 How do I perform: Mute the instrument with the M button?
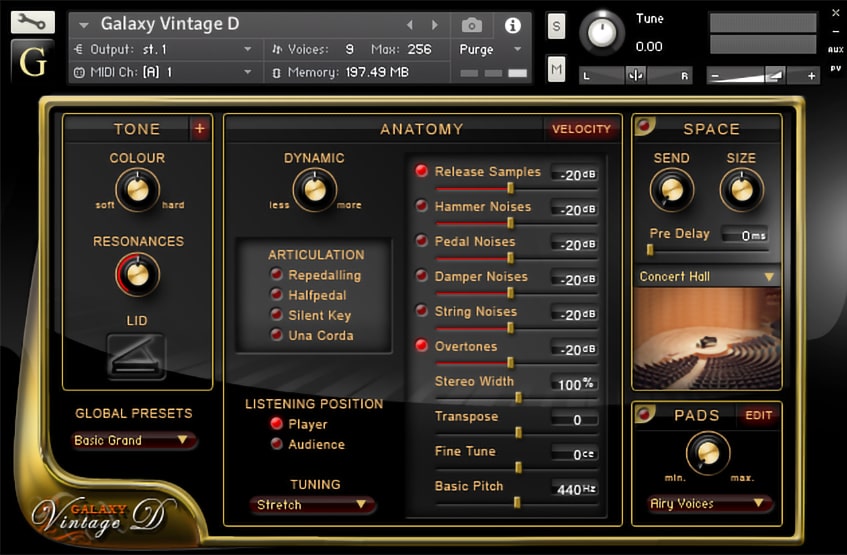pos(556,69)
